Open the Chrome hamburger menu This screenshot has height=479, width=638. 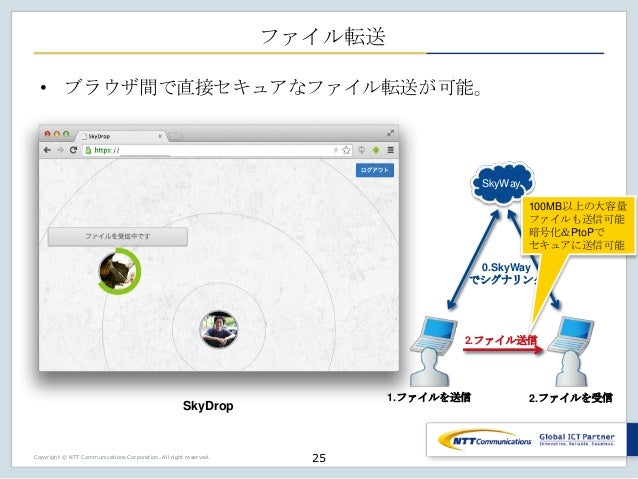click(x=391, y=150)
